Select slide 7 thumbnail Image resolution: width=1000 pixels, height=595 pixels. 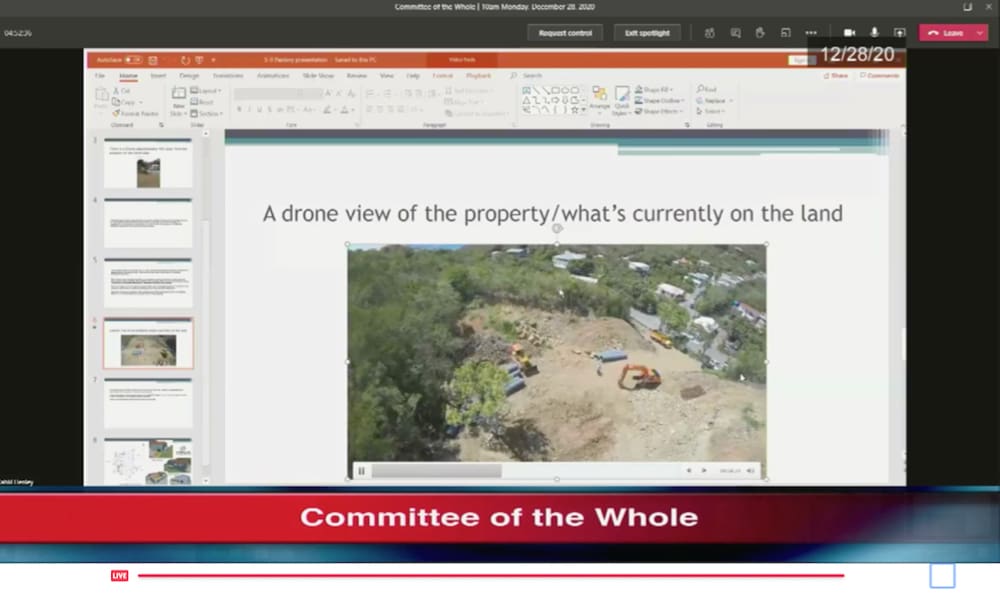tap(148, 403)
